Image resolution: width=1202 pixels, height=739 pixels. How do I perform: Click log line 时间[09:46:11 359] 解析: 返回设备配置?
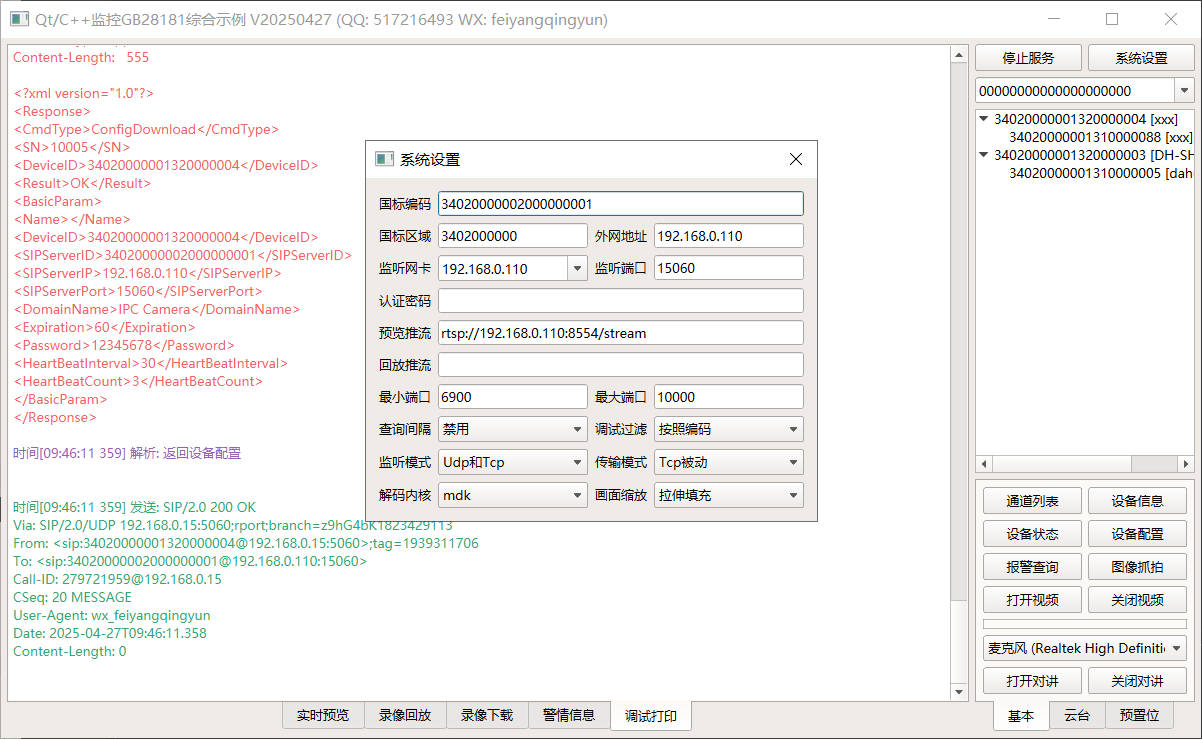(127, 453)
